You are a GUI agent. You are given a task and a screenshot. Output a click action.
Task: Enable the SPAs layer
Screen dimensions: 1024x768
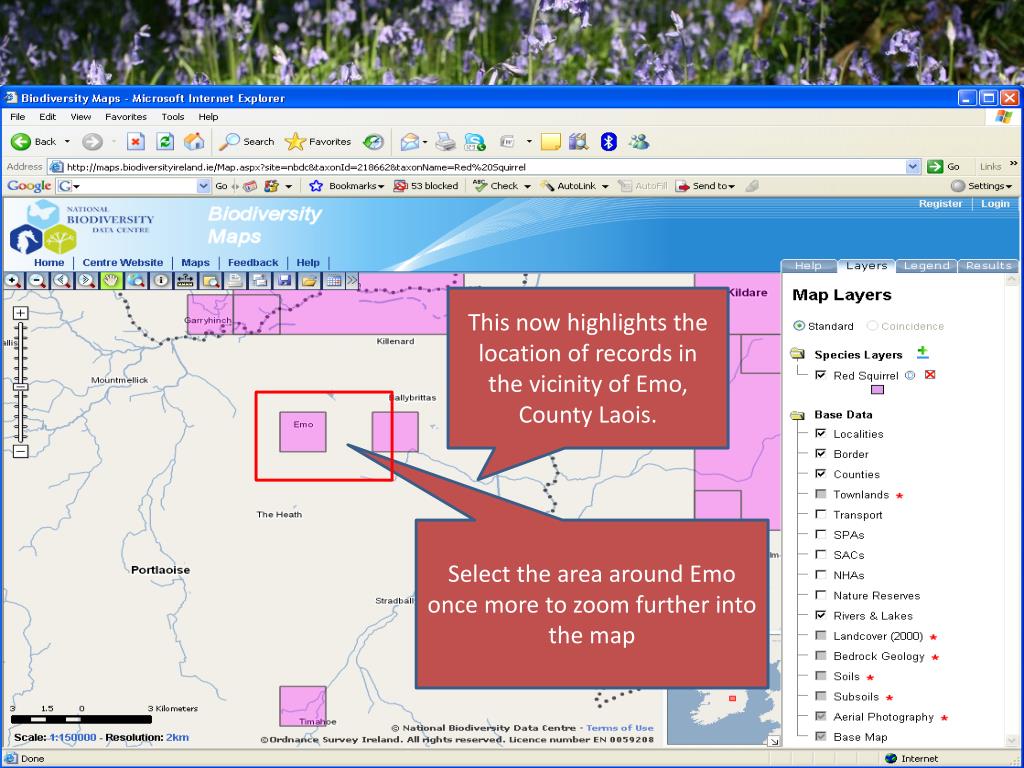tap(821, 534)
